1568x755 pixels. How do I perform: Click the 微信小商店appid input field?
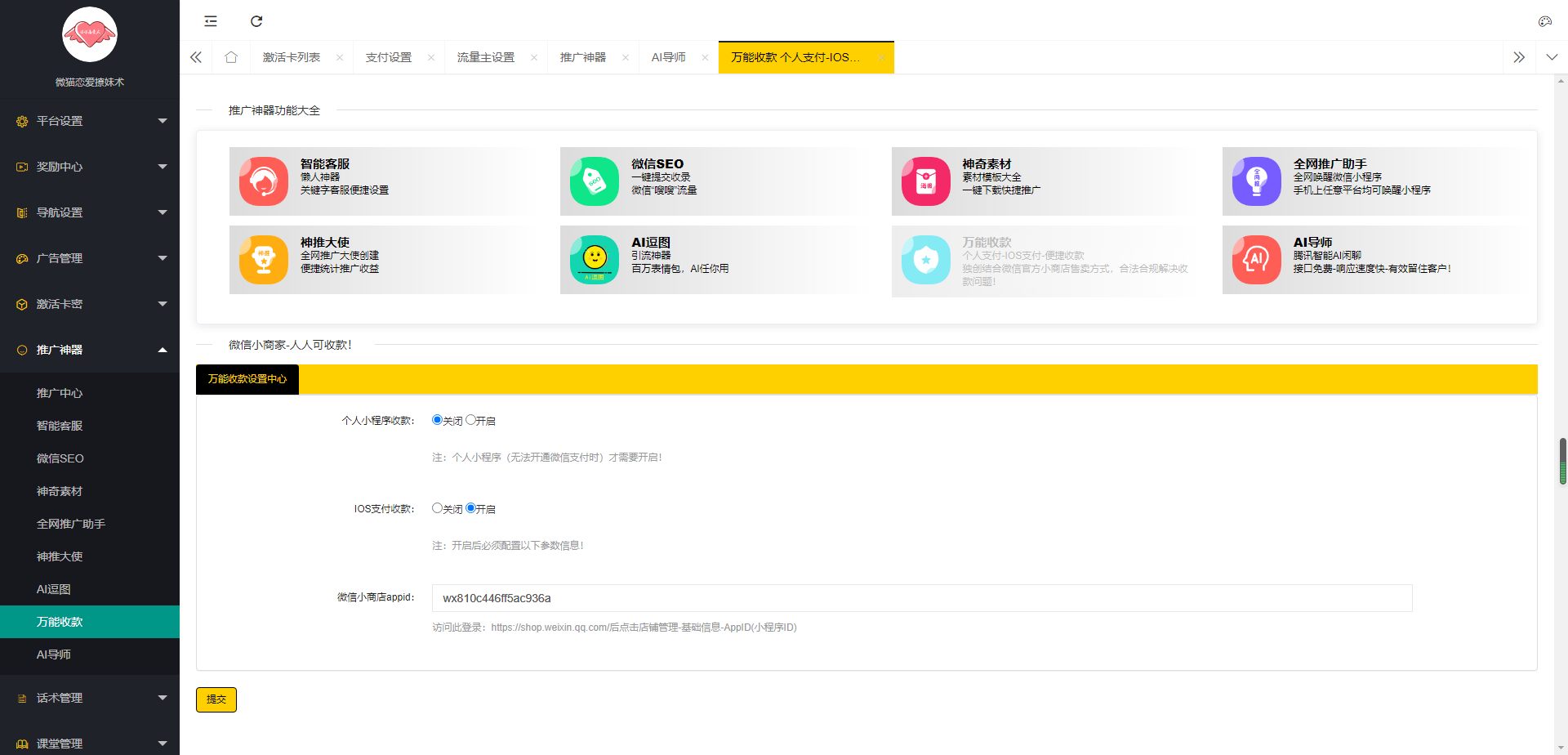coord(922,598)
